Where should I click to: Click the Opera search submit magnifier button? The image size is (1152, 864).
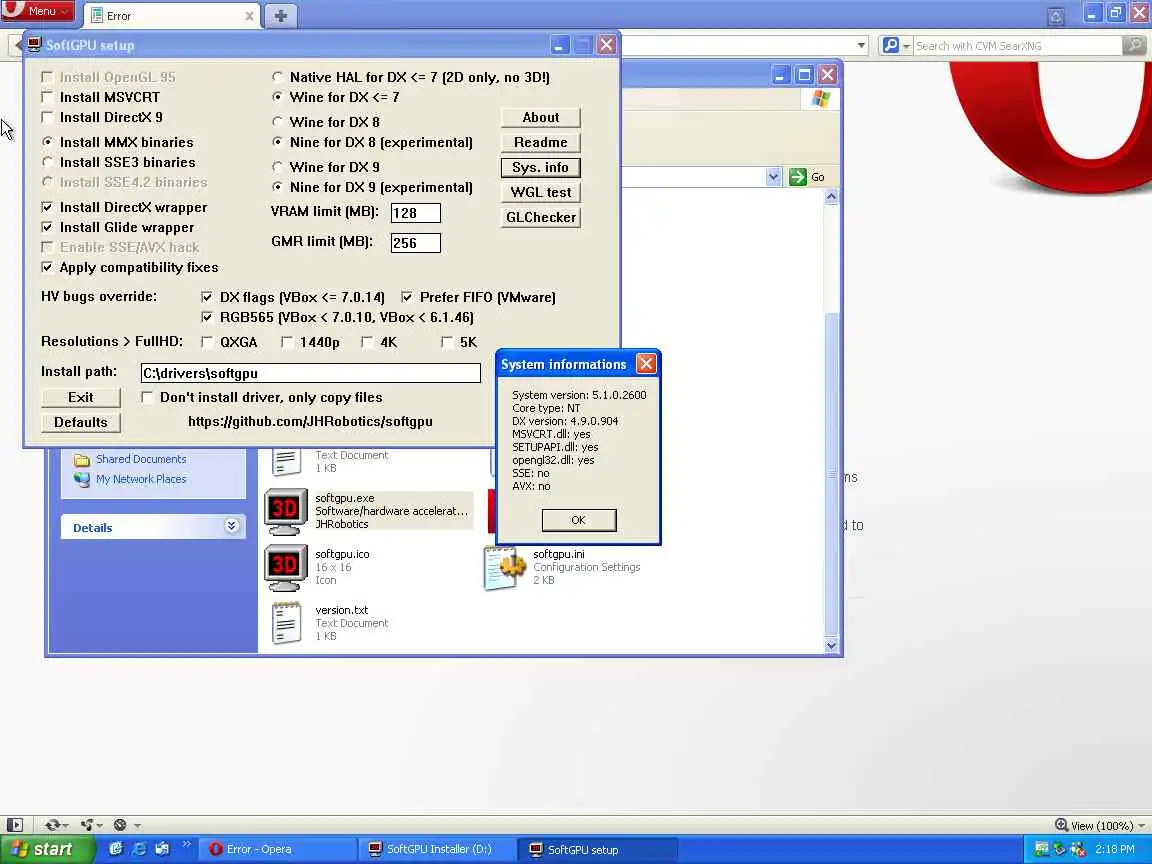tap(1134, 46)
